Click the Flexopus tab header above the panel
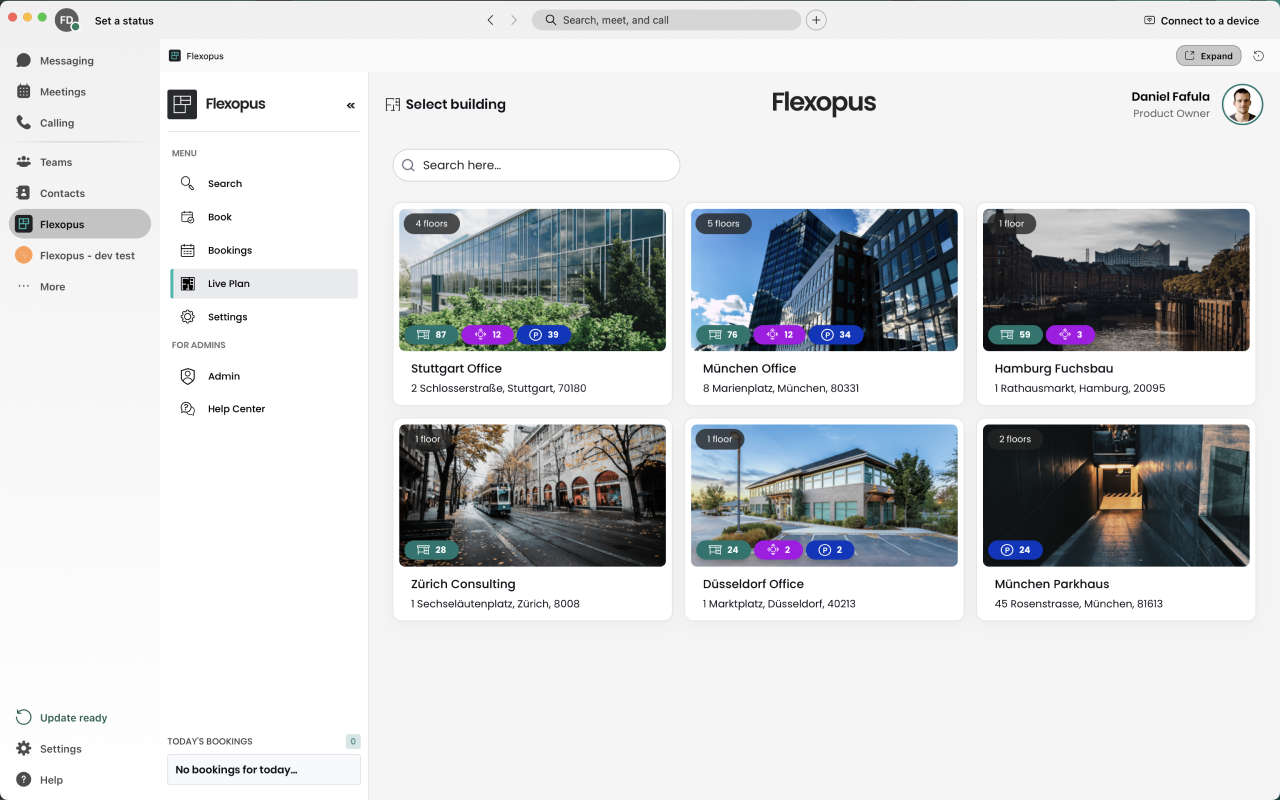 pos(196,56)
